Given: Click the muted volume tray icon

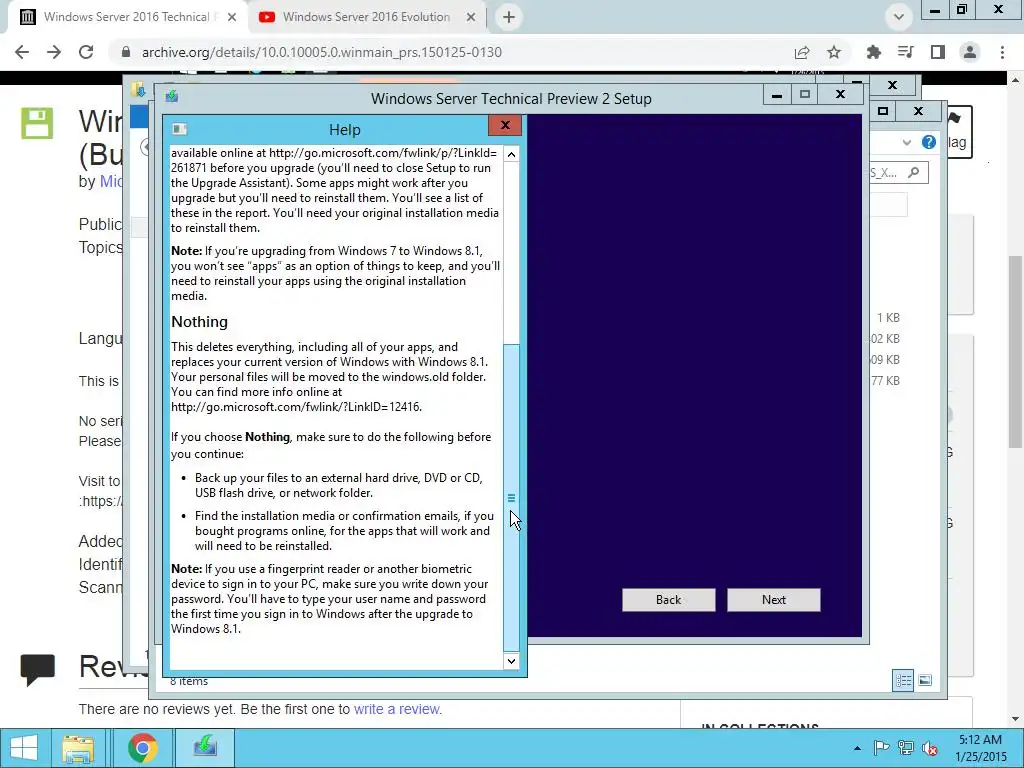Looking at the screenshot, I should point(929,748).
